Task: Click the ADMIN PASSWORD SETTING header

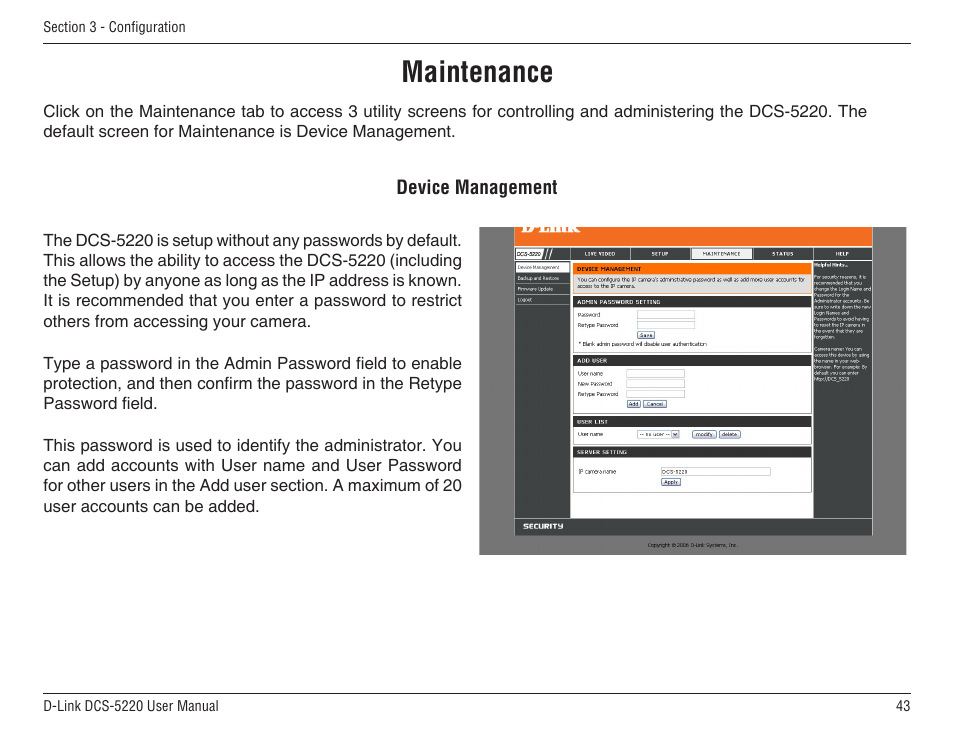Action: (x=618, y=302)
